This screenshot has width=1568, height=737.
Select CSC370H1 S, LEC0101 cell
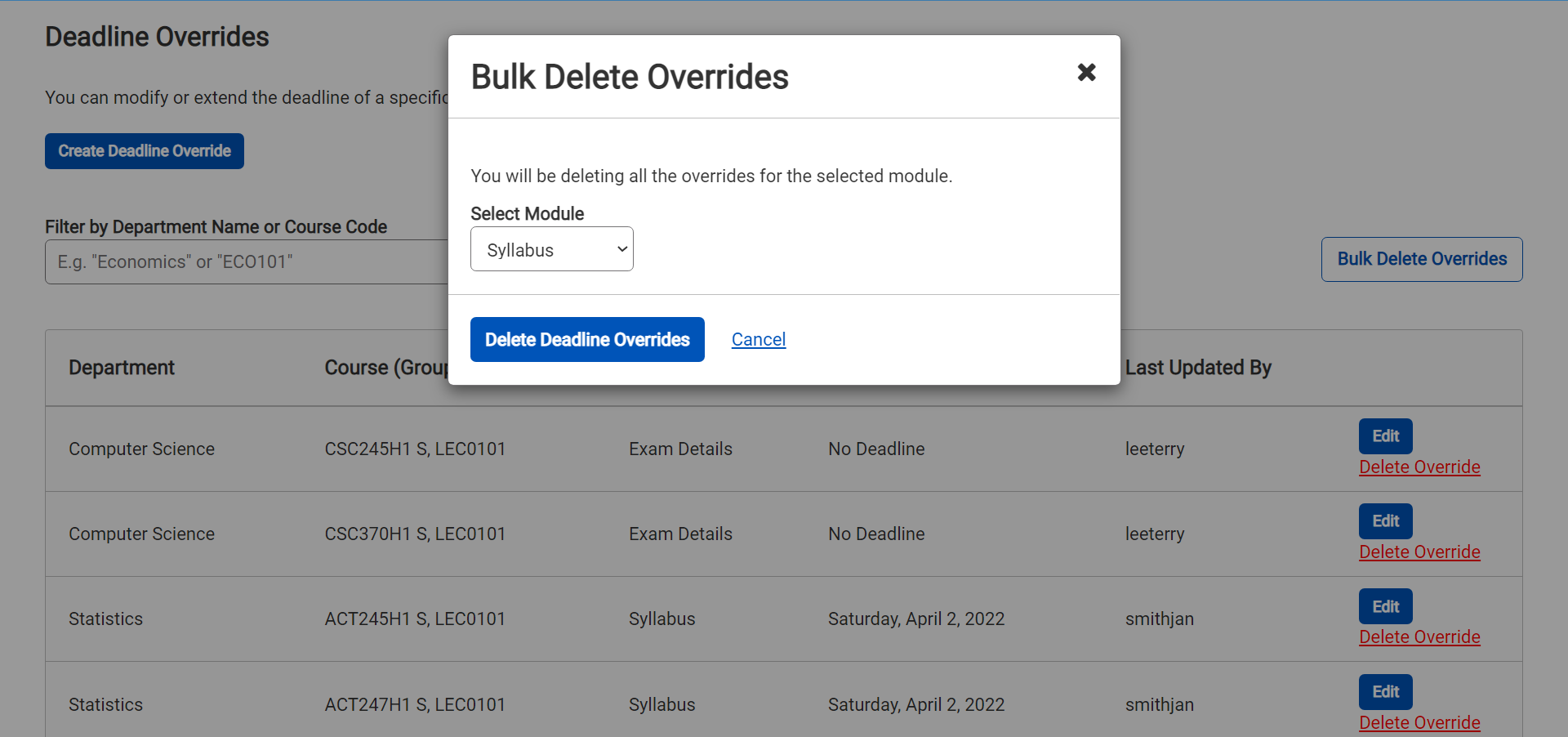415,534
